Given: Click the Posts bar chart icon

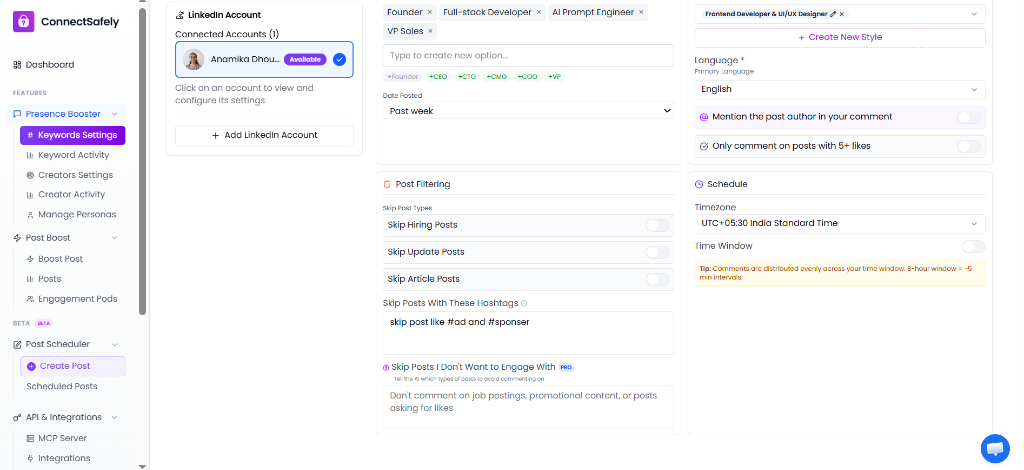Looking at the screenshot, I should 30,279.
